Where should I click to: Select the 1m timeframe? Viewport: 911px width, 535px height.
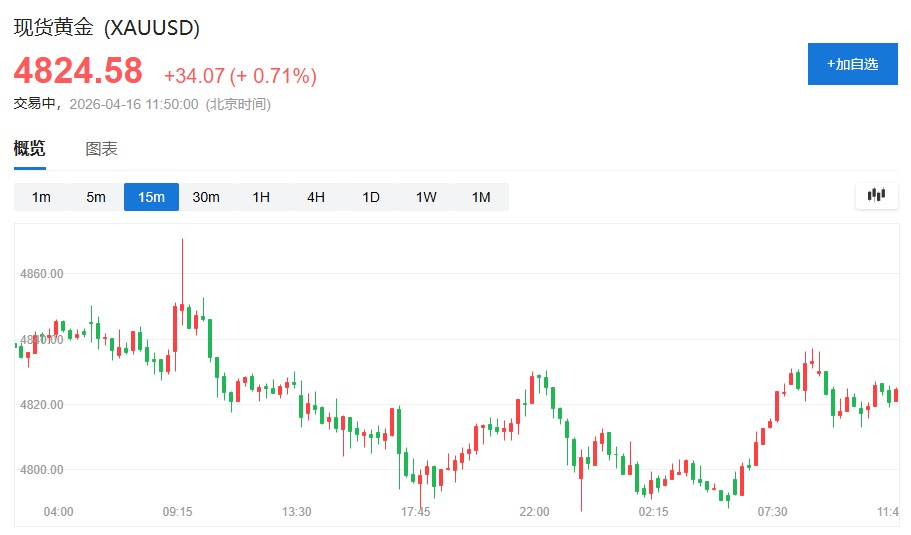pyautogui.click(x=41, y=197)
